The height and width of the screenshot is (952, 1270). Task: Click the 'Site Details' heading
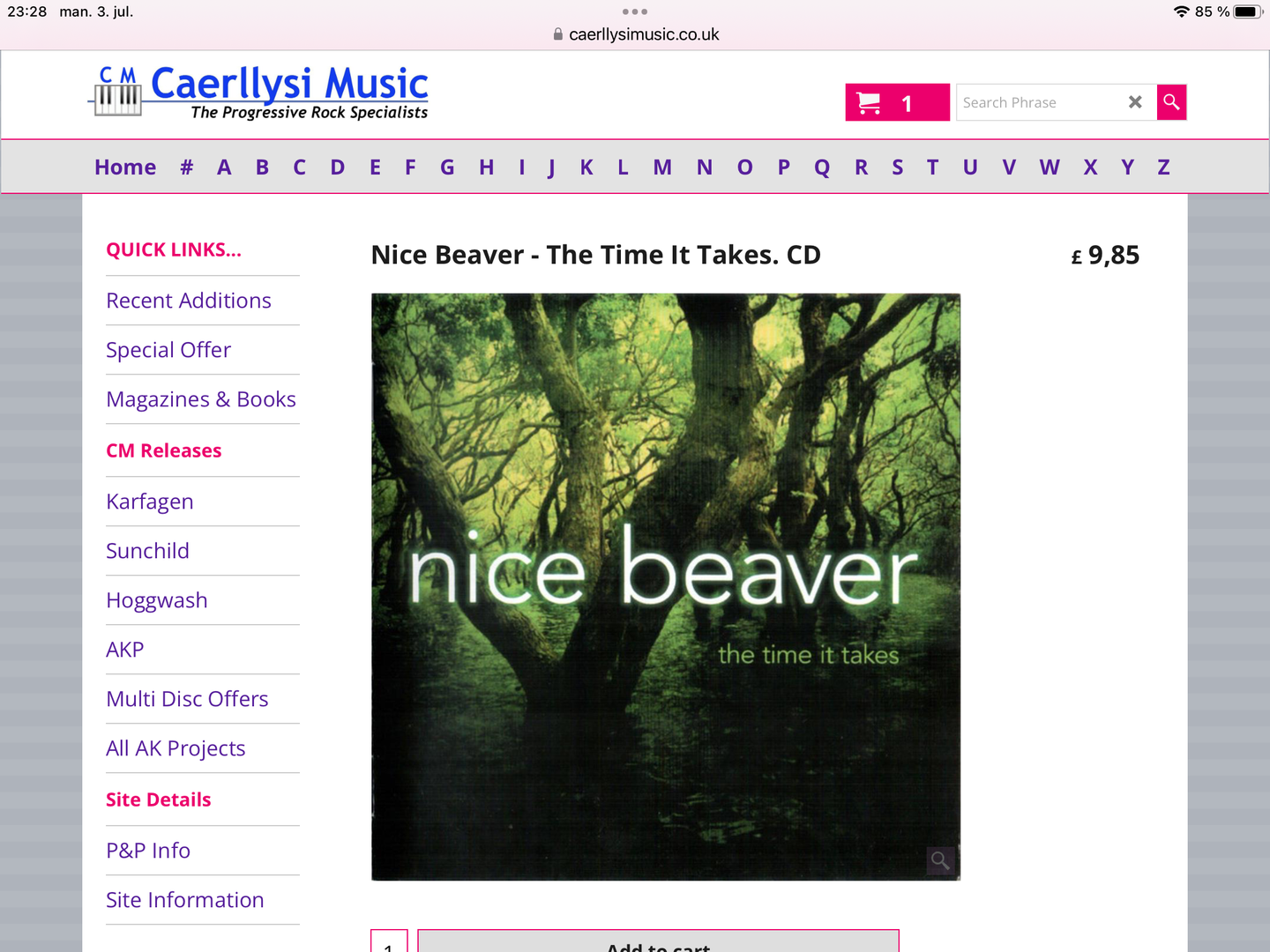click(x=159, y=800)
